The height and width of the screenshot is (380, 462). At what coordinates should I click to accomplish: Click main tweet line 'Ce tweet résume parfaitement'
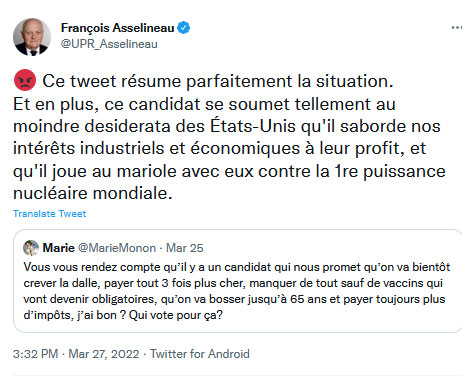tap(218, 81)
